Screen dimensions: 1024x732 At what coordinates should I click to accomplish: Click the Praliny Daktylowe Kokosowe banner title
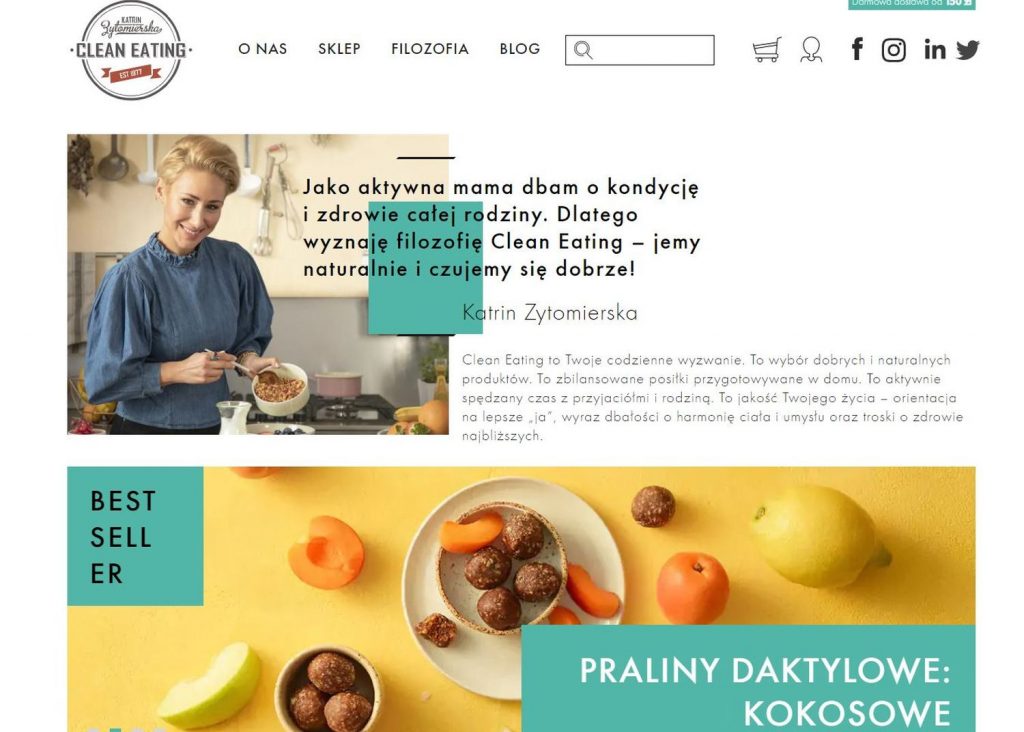click(x=765, y=692)
